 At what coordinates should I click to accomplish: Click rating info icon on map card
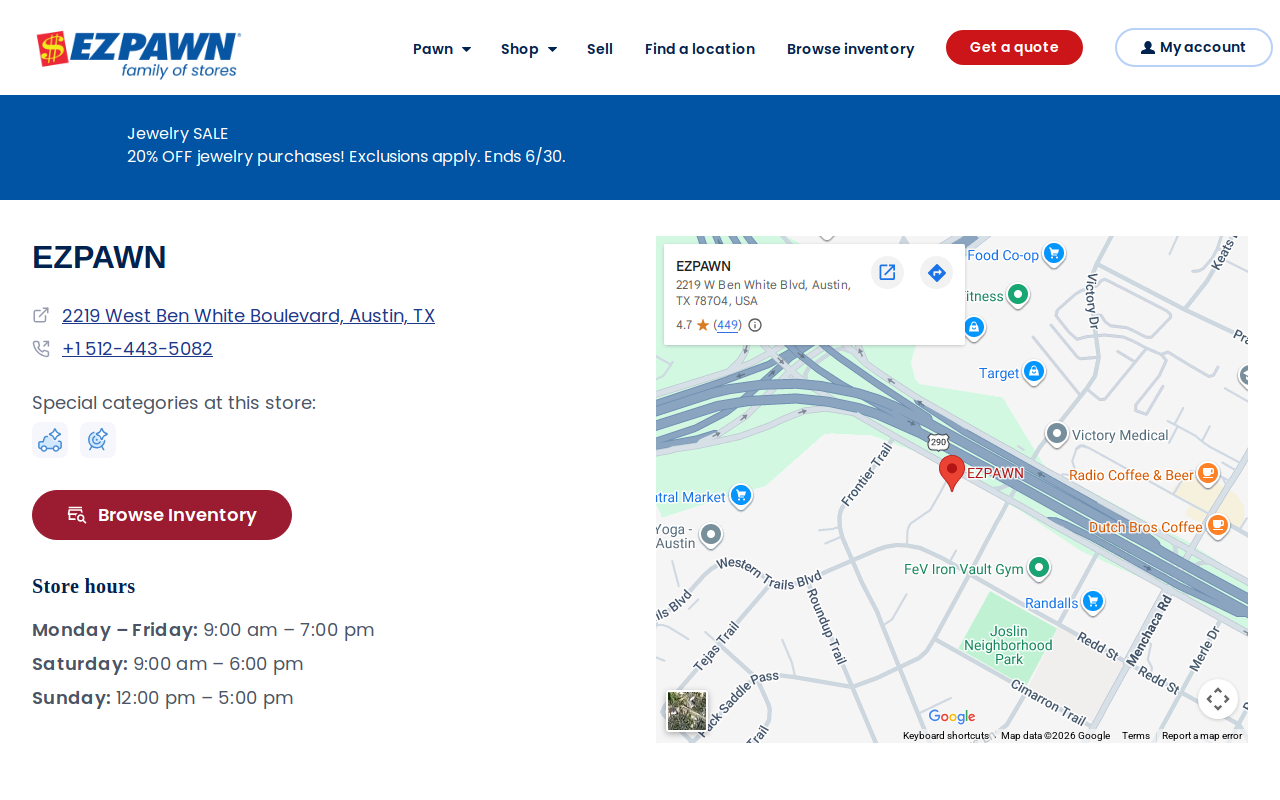pos(755,325)
